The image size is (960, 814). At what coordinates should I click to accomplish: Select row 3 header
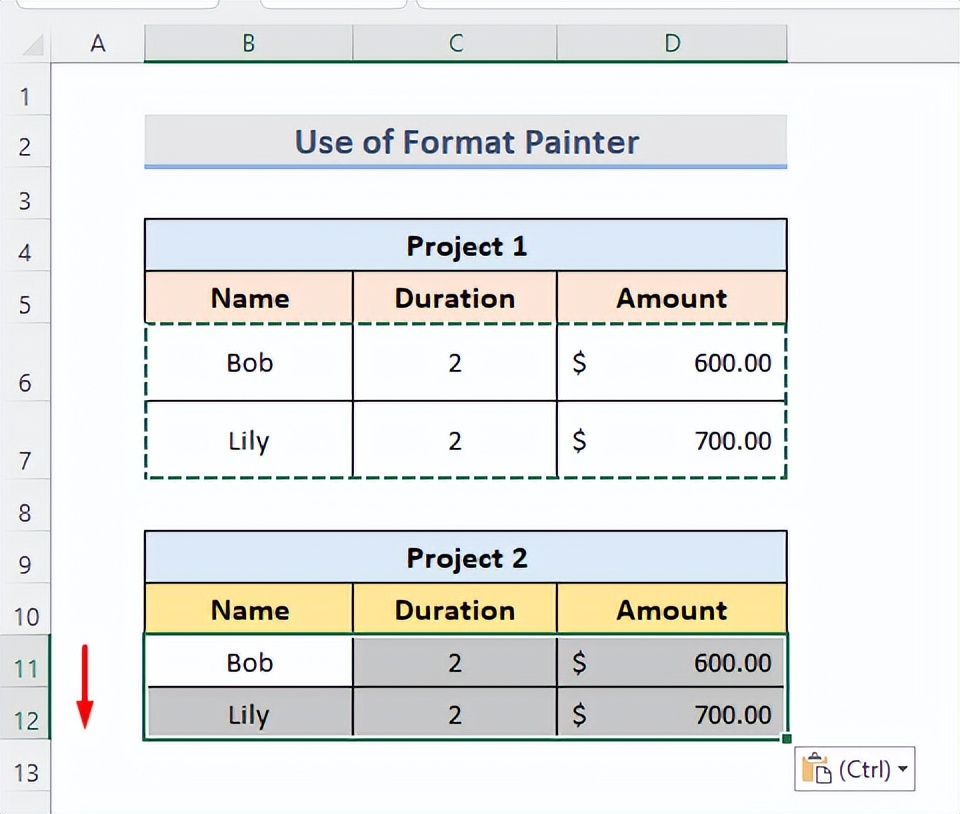(x=24, y=194)
